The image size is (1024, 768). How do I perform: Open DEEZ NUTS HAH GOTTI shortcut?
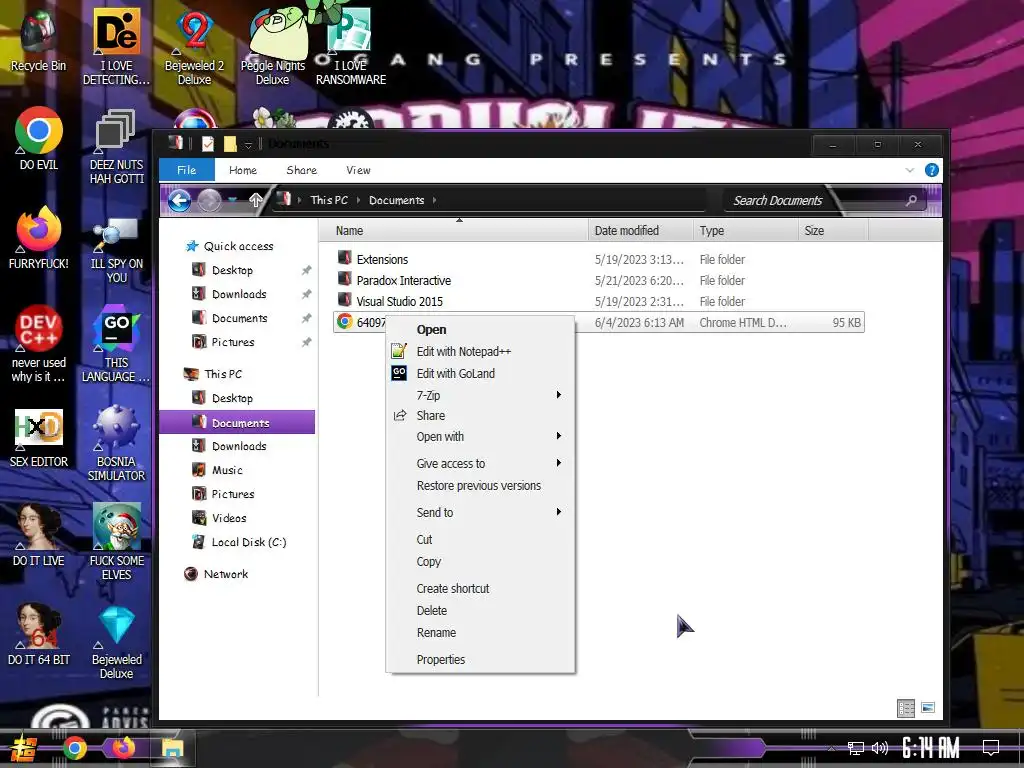click(x=116, y=146)
